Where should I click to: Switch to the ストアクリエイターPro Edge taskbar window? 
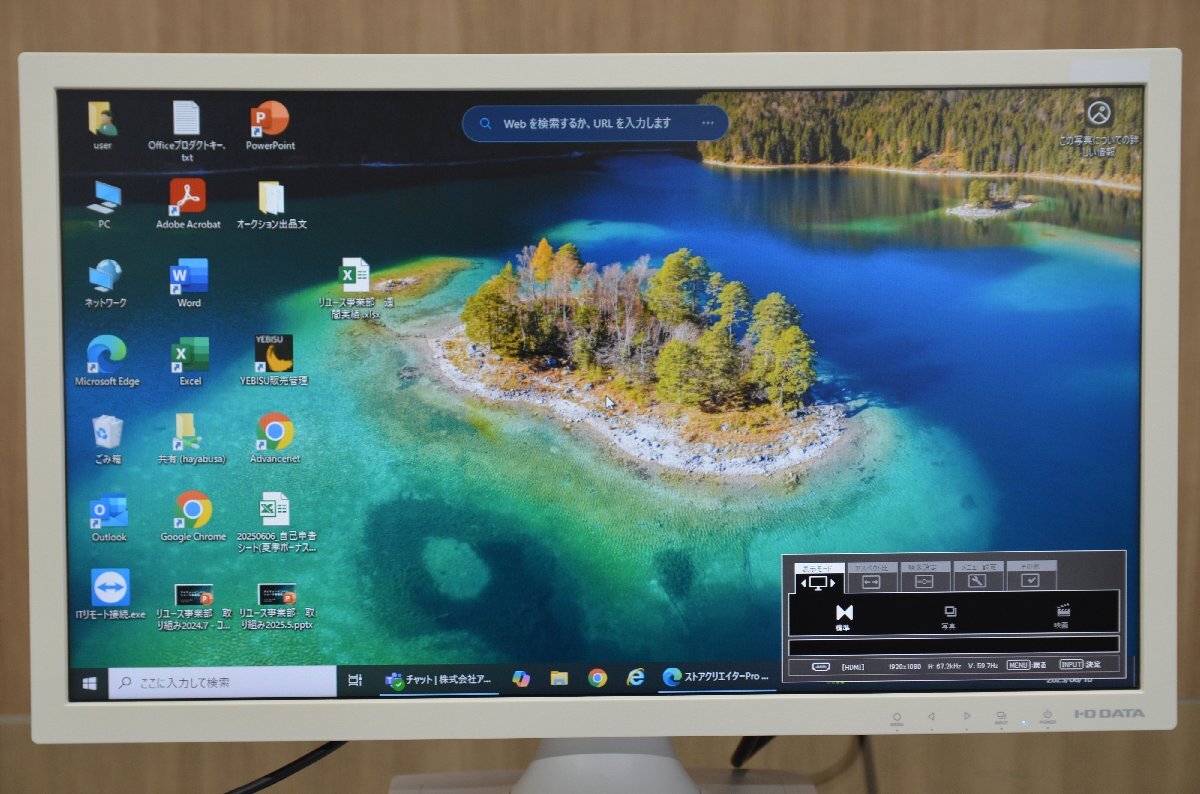717,677
